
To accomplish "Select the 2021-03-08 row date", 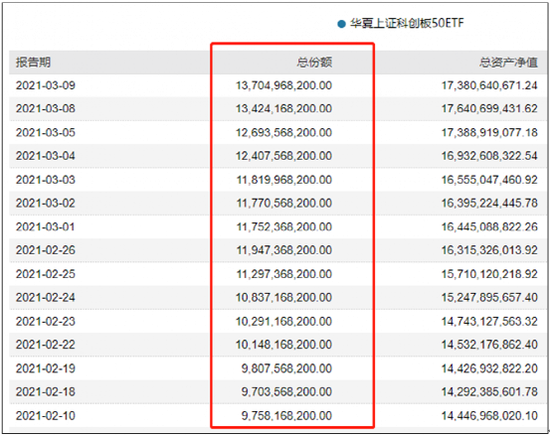I will pyautogui.click(x=46, y=108).
